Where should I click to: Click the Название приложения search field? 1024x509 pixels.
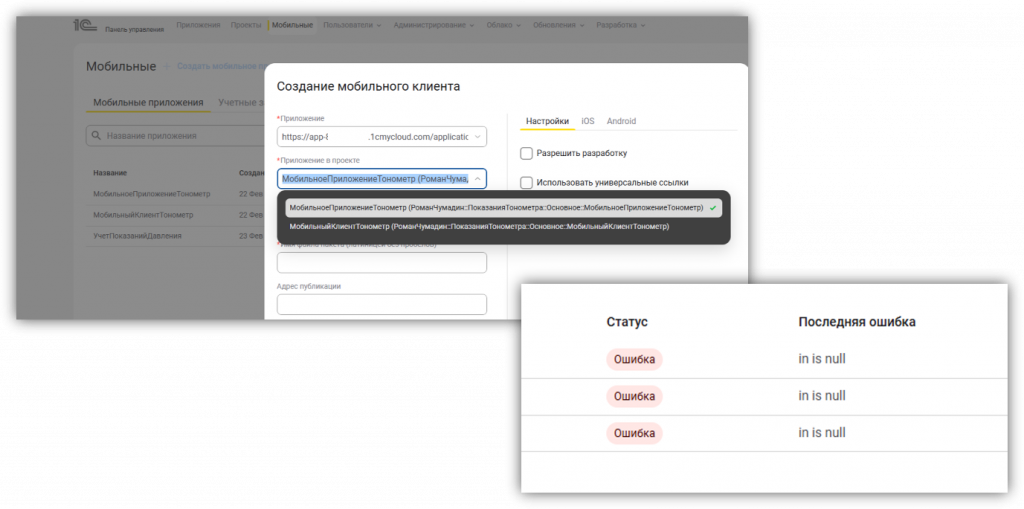[x=175, y=136]
